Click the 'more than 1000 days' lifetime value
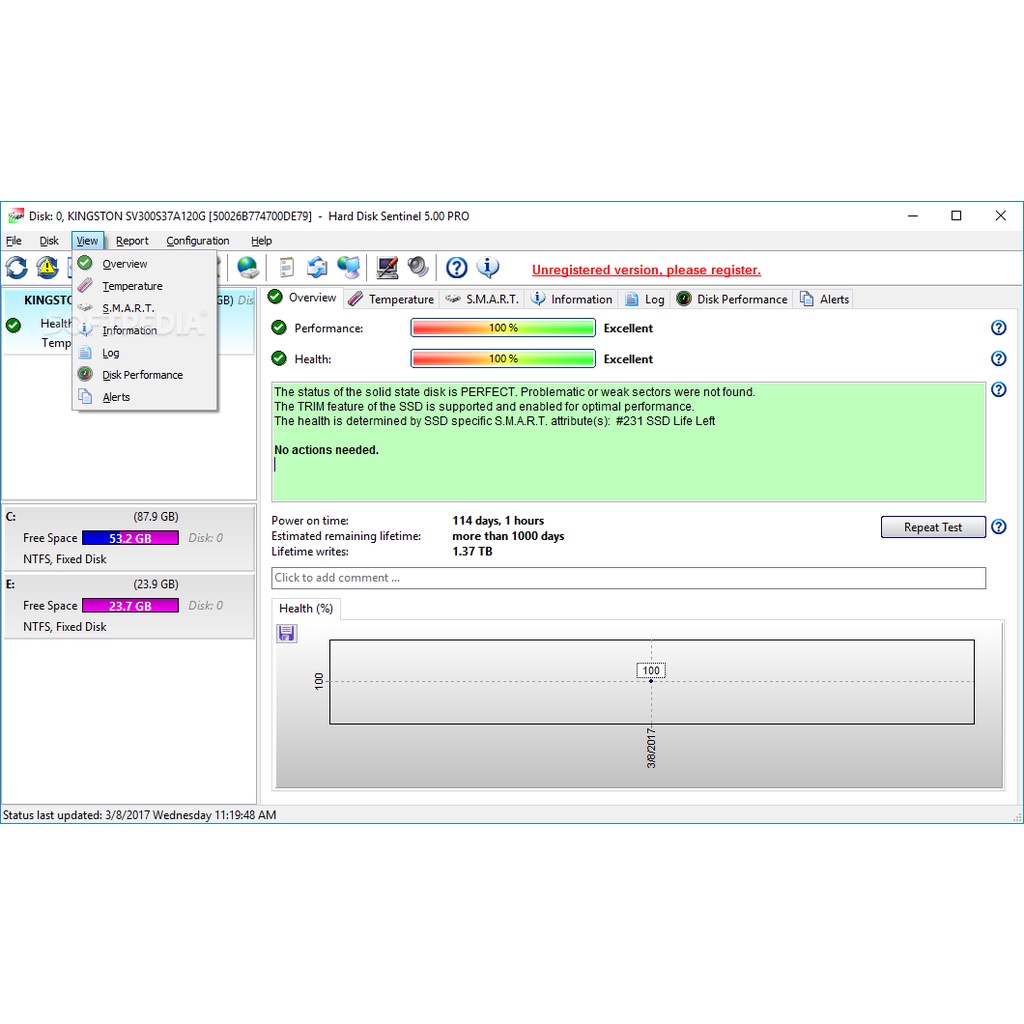The height and width of the screenshot is (1024, 1024). pyautogui.click(x=508, y=536)
